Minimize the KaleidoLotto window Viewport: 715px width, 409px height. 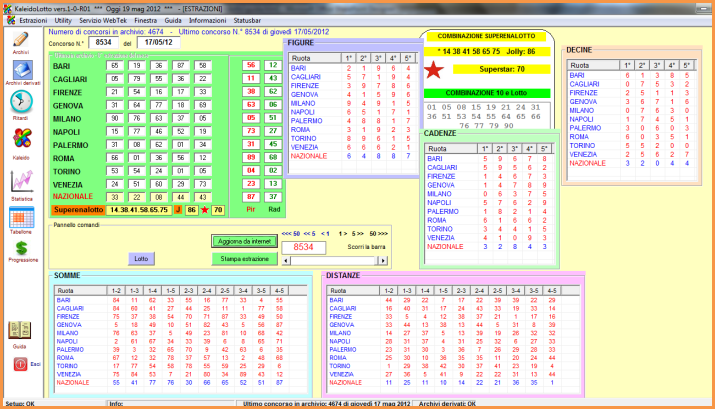(x=702, y=8)
